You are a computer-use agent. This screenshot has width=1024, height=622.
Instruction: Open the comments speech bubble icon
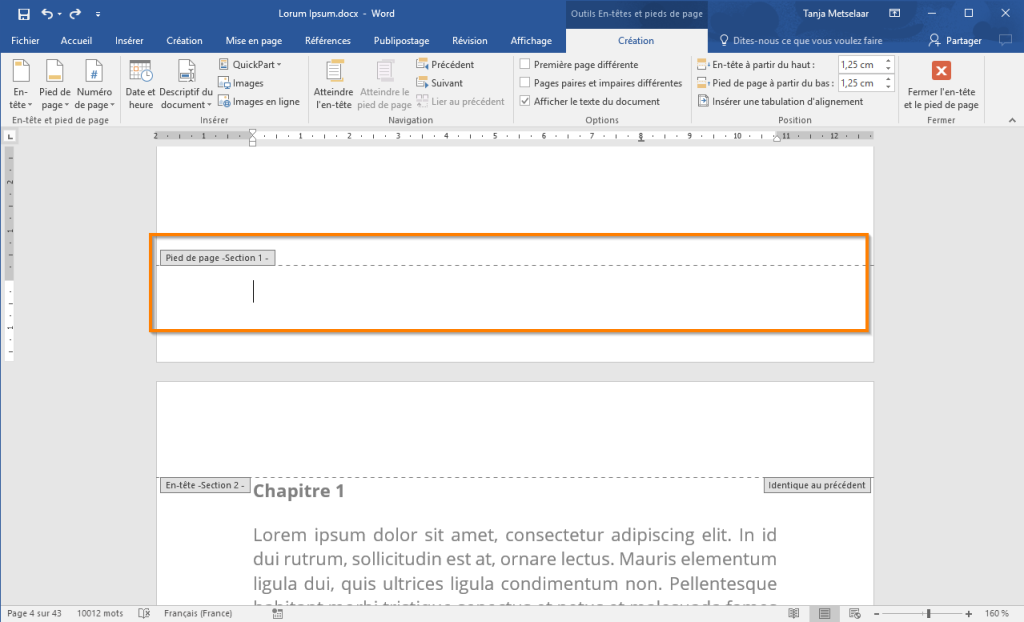pos(1005,41)
